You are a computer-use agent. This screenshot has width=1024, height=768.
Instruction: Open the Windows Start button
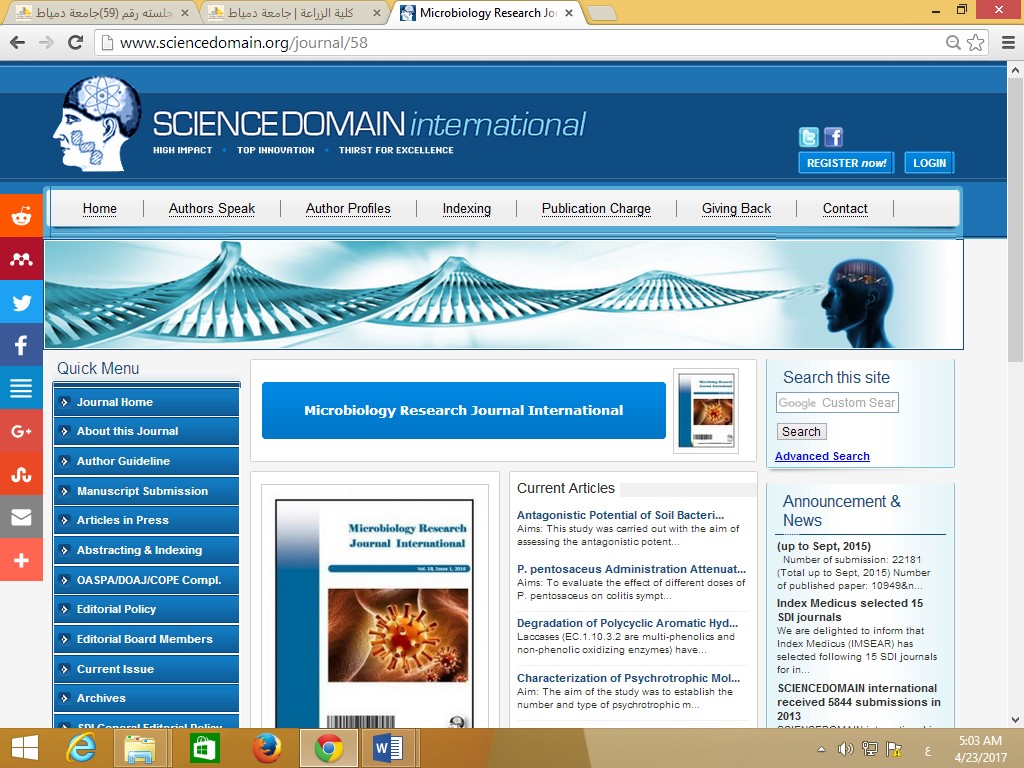click(x=25, y=748)
